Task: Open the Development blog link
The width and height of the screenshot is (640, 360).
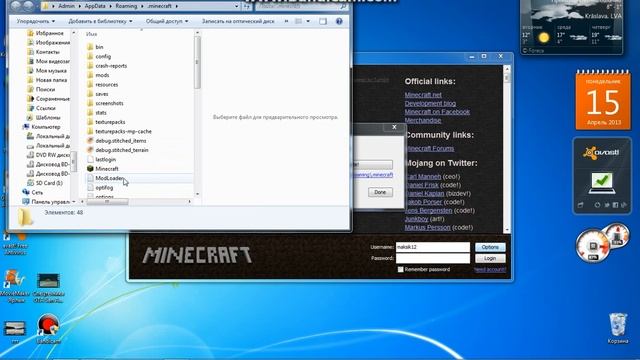Action: 430,103
